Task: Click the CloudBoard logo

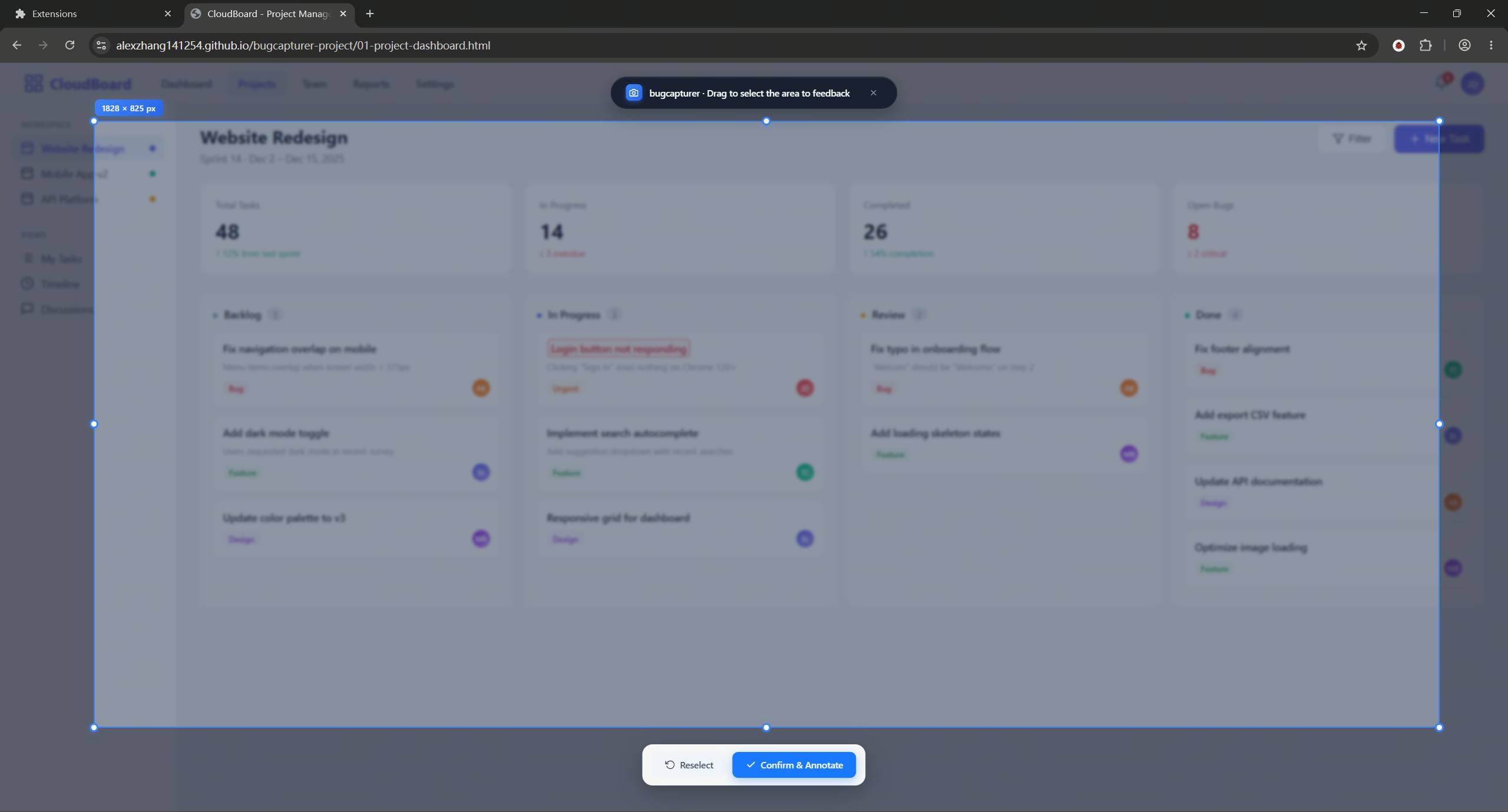Action: pyautogui.click(x=78, y=84)
